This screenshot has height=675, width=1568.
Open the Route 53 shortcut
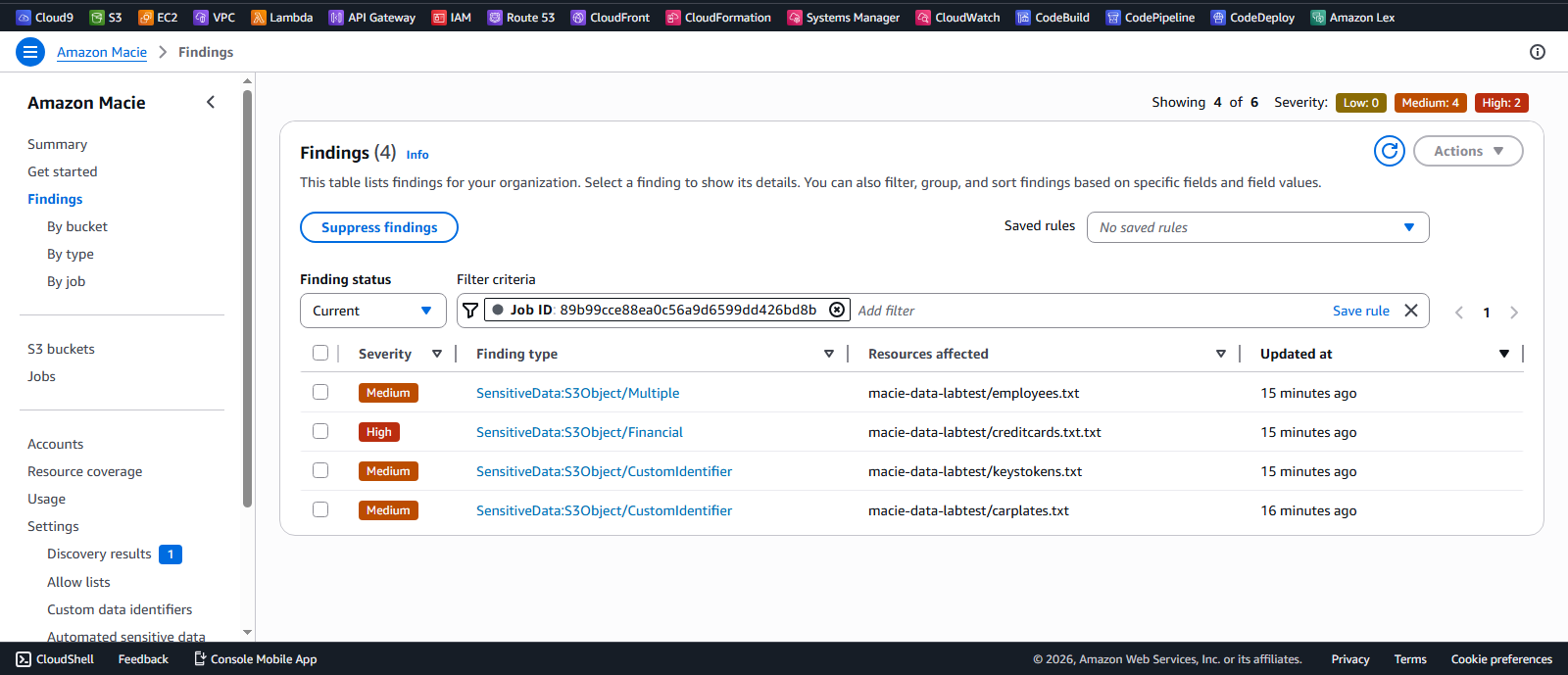[x=520, y=17]
